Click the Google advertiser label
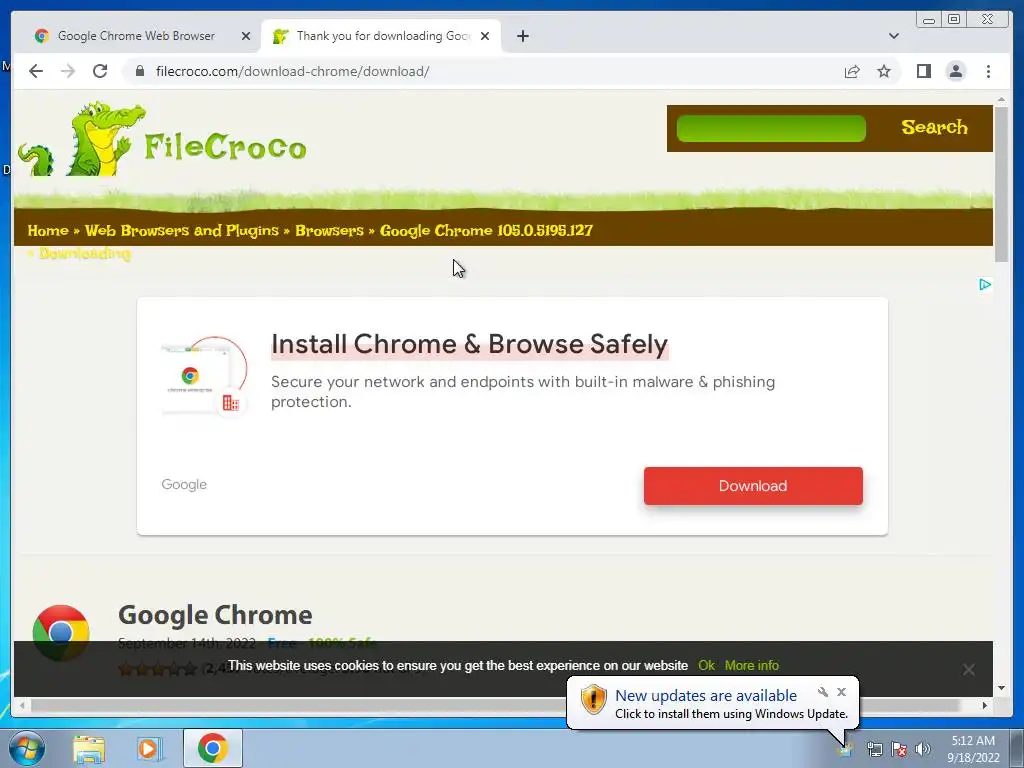 (184, 485)
